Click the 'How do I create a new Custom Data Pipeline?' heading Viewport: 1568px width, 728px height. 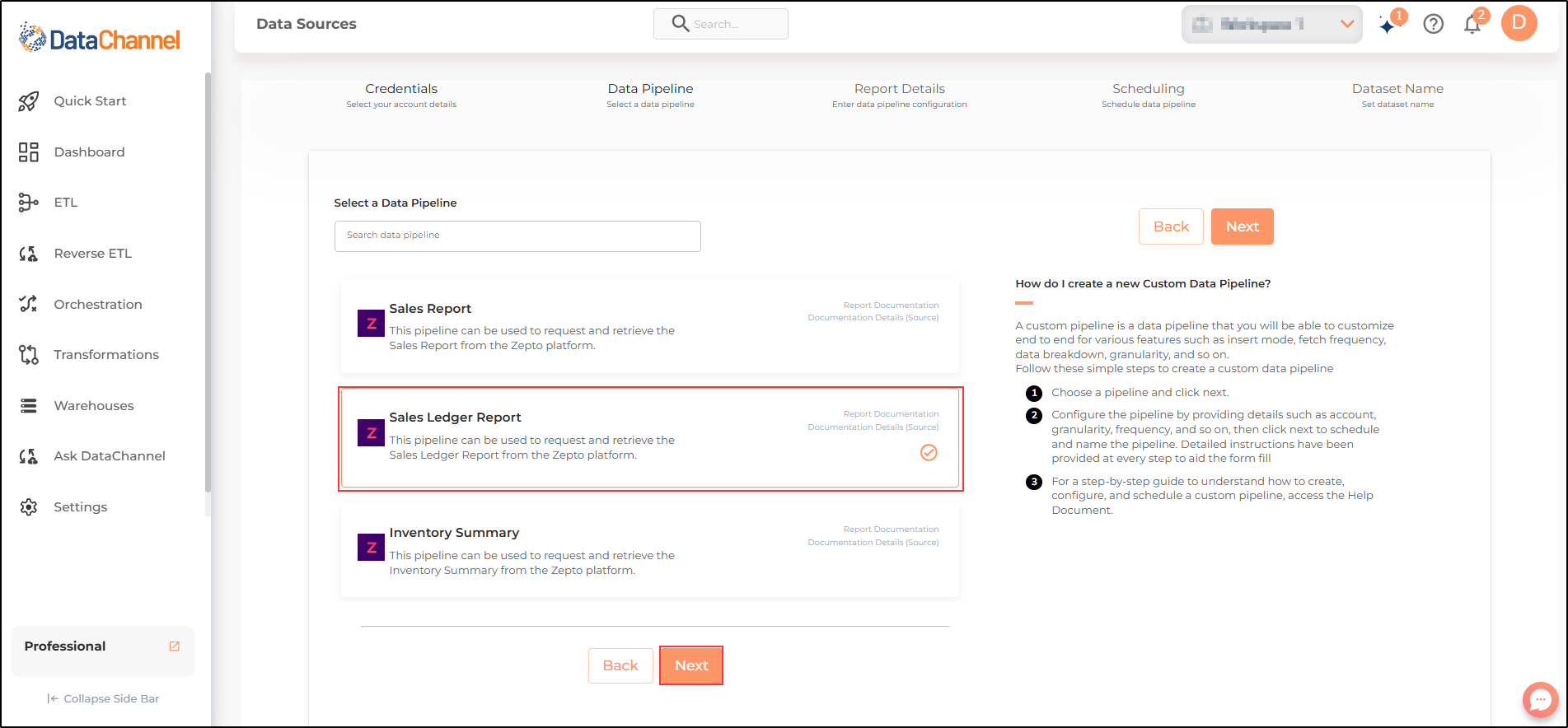1143,283
